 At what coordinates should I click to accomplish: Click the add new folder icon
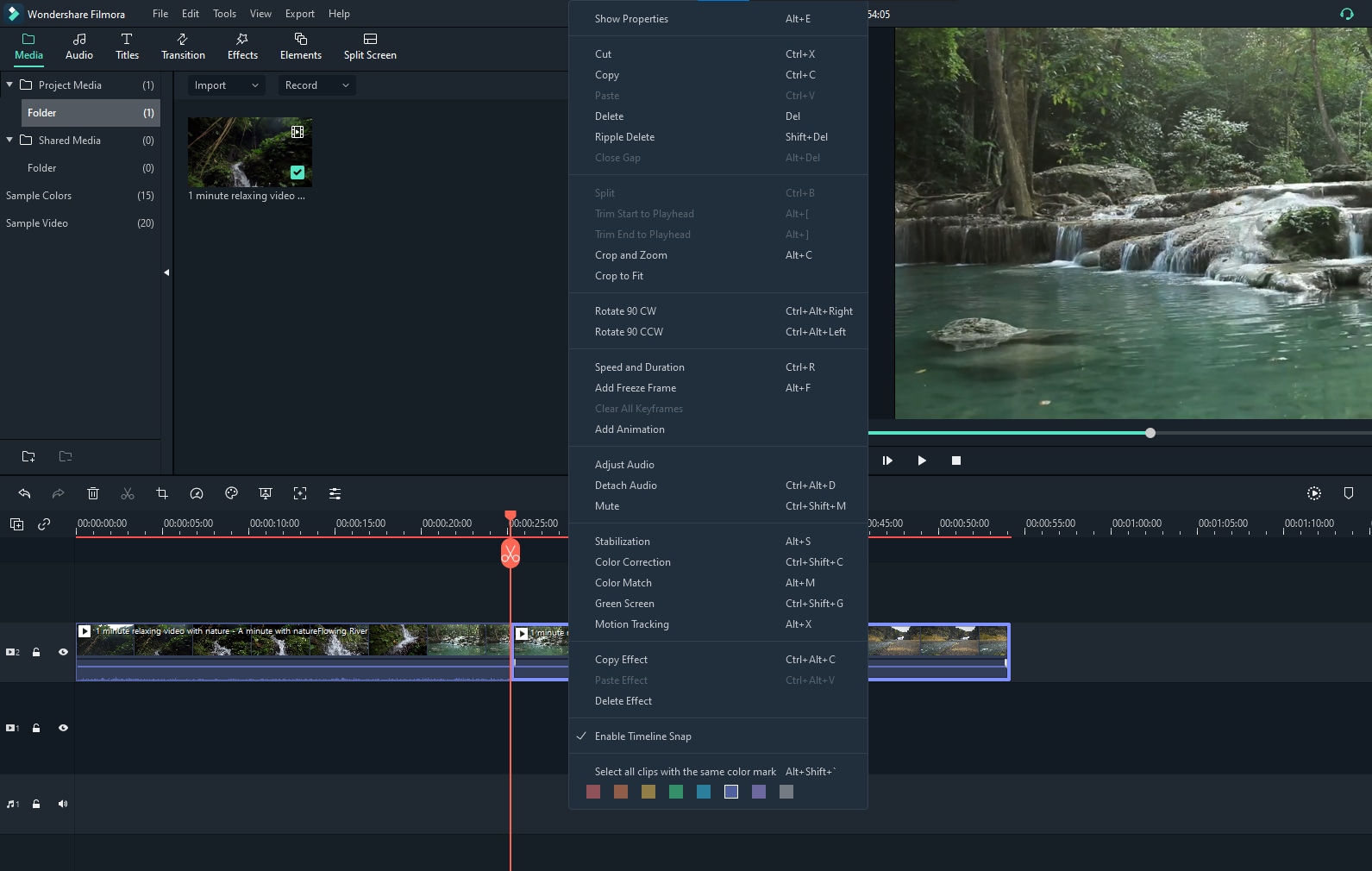point(28,456)
